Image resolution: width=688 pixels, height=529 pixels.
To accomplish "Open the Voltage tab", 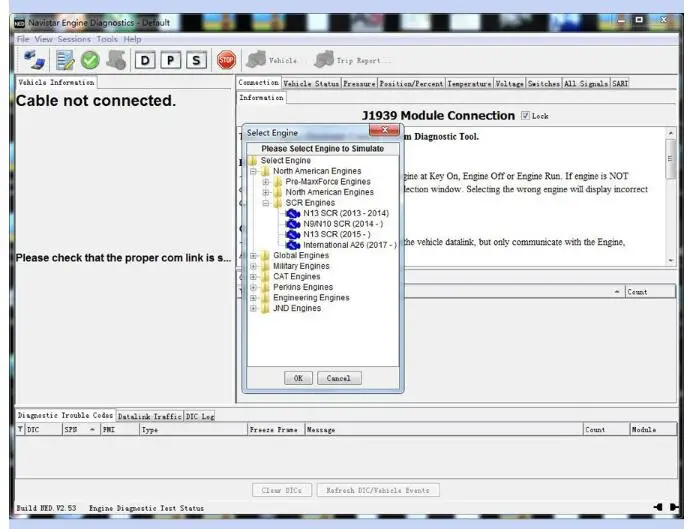I will coord(509,83).
